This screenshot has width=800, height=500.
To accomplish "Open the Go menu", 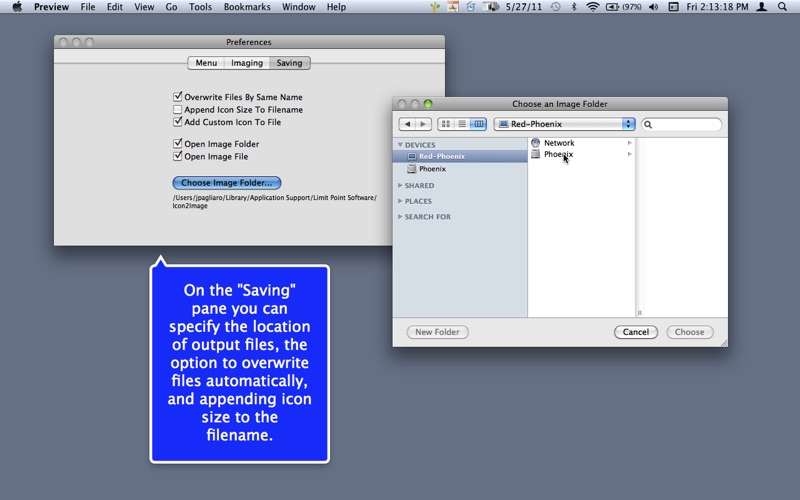I will click(171, 7).
